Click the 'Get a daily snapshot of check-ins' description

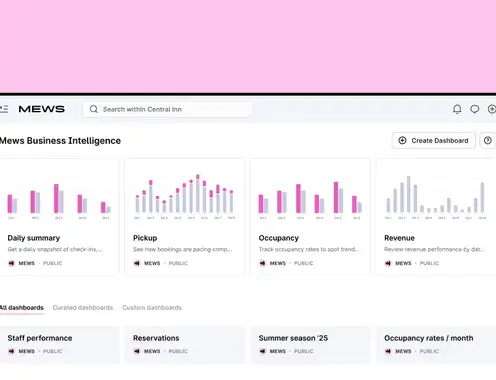(55, 249)
